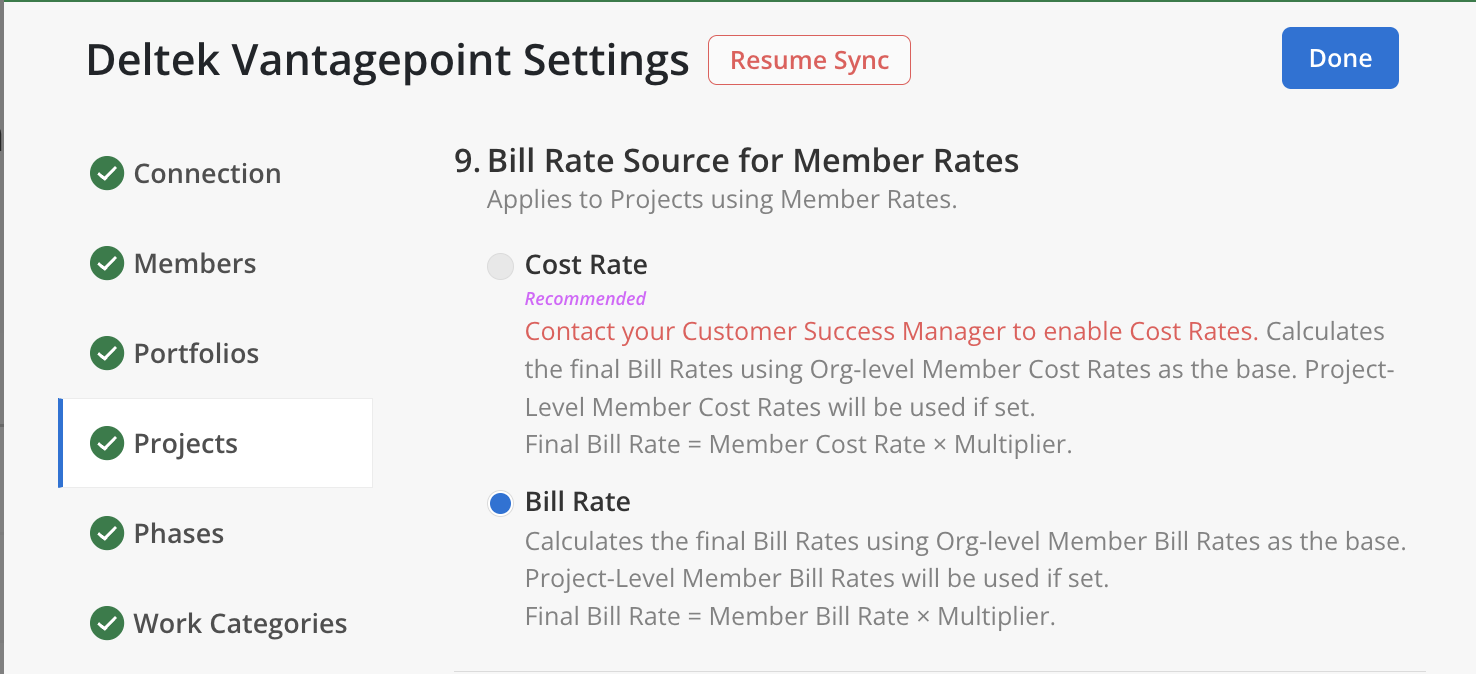
Task: Click the green checkmark icon beside Portfolios
Action: (107, 353)
